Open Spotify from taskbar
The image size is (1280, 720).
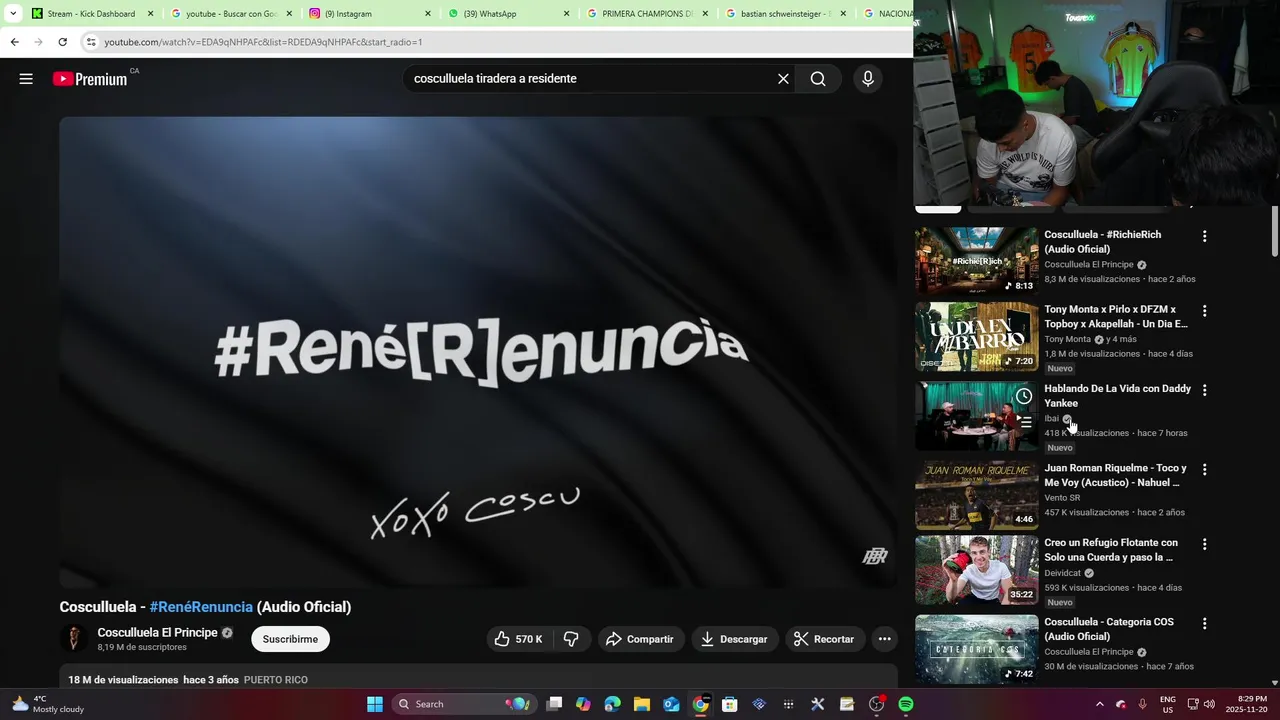(906, 704)
